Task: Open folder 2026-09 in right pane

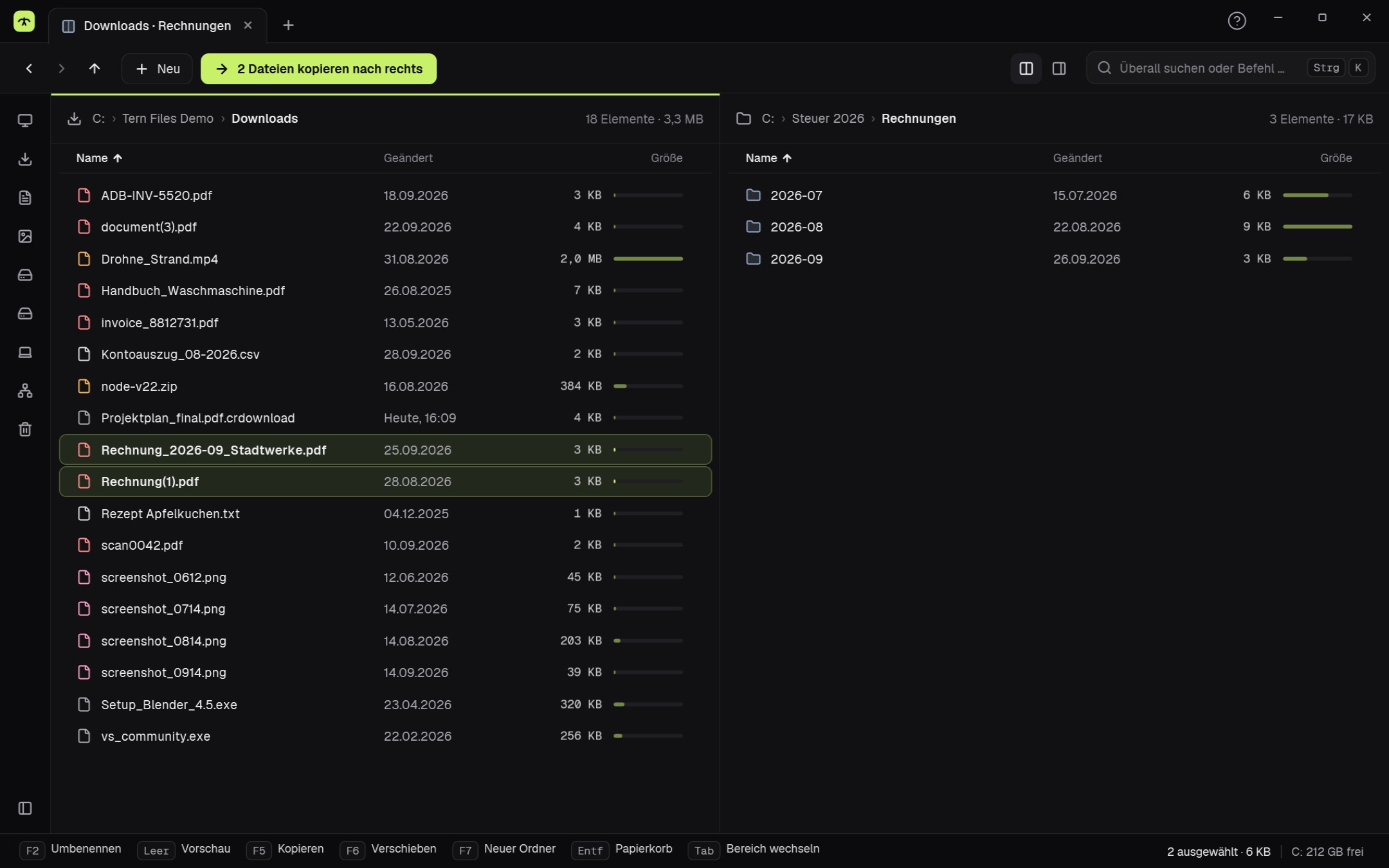Action: coord(1055,258)
